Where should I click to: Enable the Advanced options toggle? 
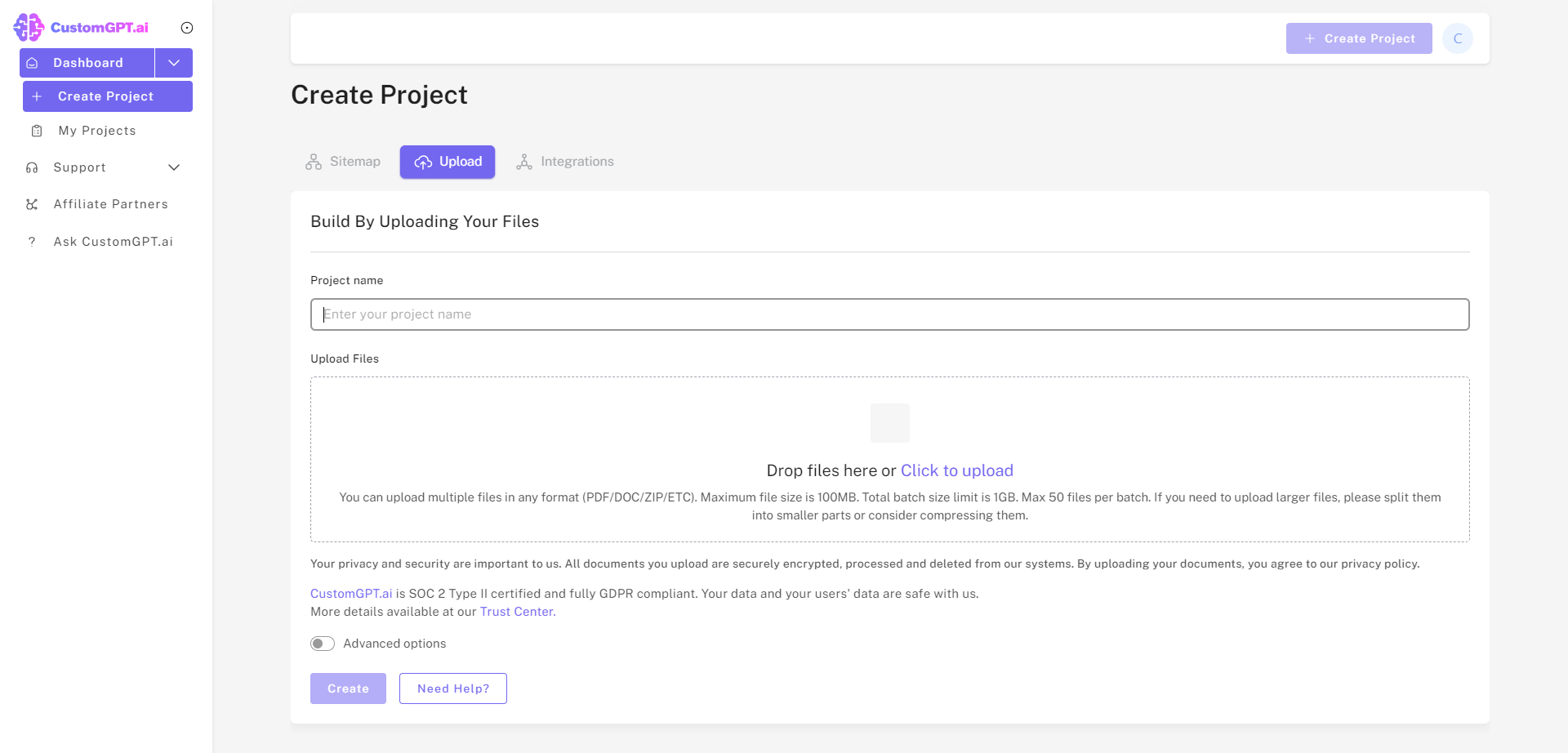323,644
